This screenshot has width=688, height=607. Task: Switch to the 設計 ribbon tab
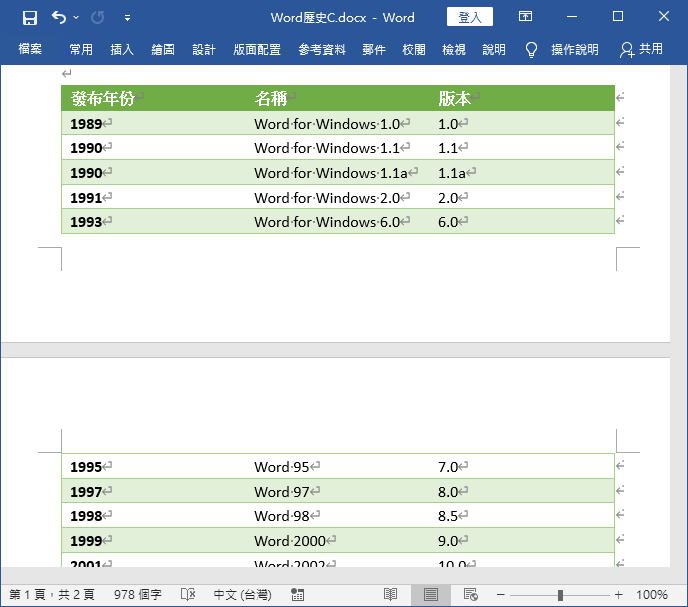coord(204,49)
